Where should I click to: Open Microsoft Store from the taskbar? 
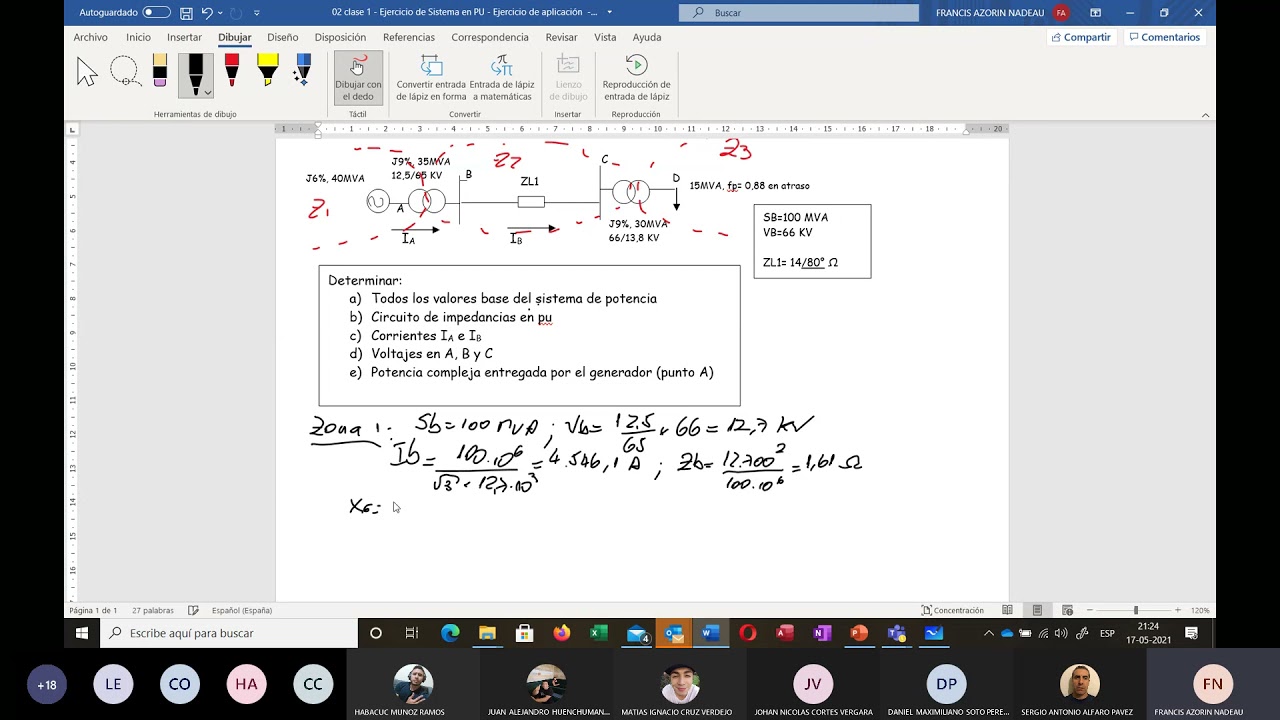click(524, 633)
